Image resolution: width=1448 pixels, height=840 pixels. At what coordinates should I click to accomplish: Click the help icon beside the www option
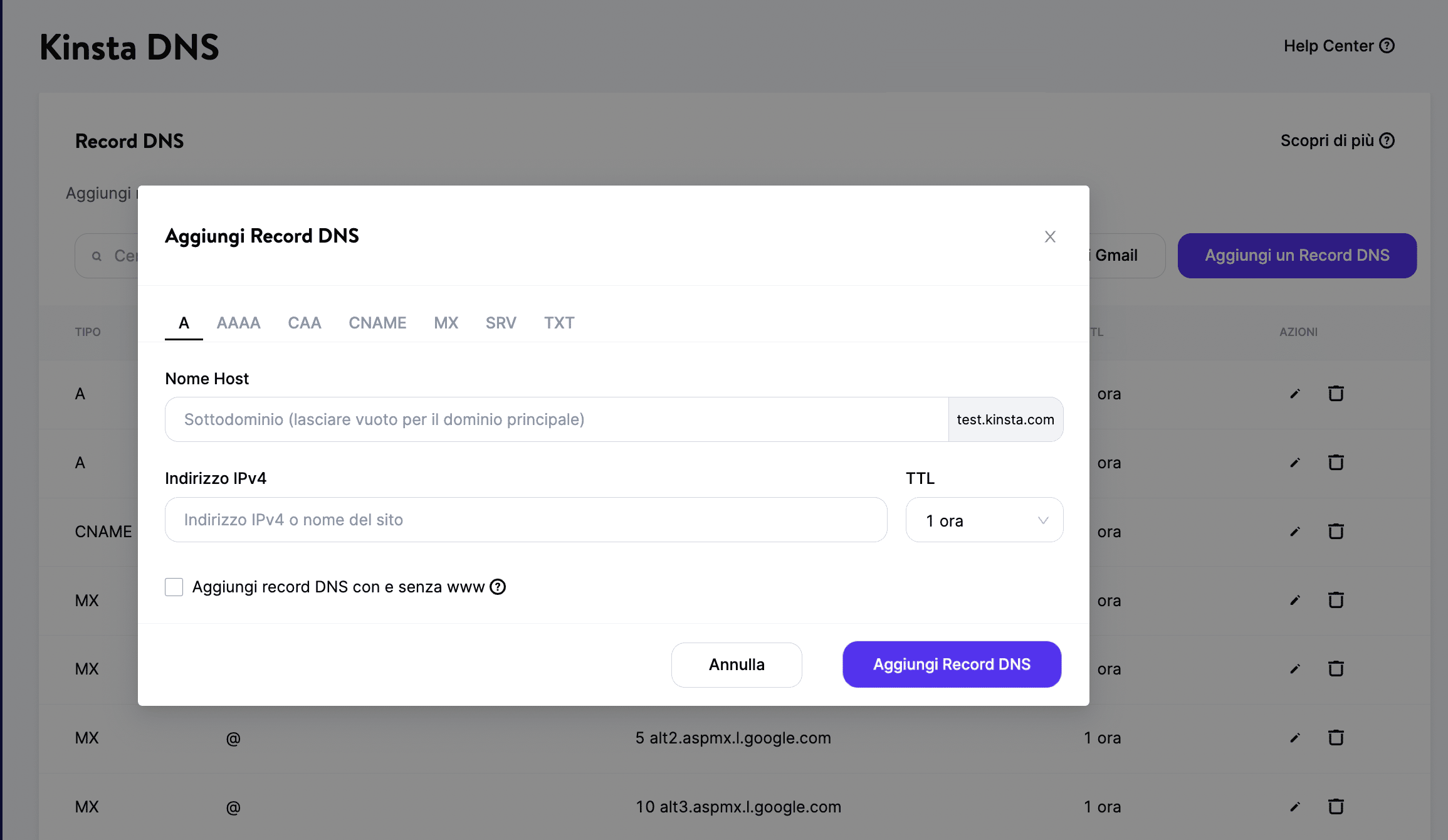point(498,587)
